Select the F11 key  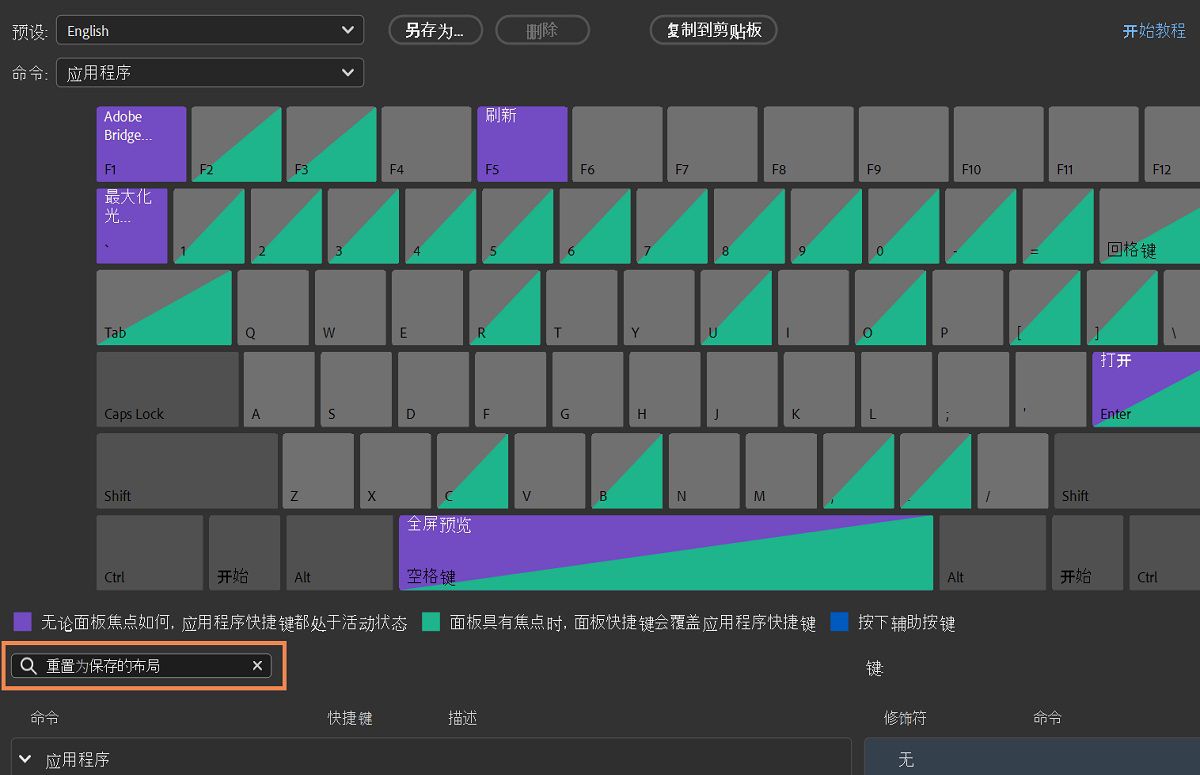click(1094, 144)
